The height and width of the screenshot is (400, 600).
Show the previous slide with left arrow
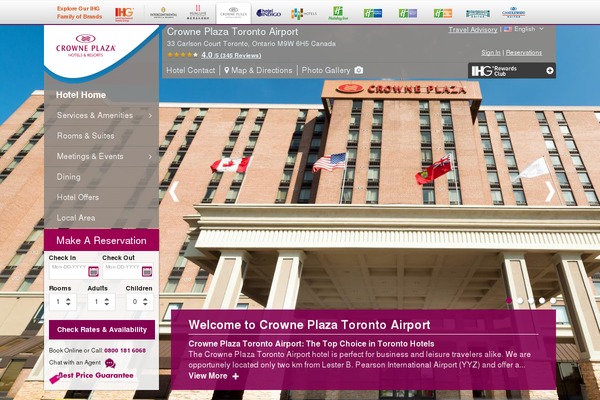pos(174,191)
